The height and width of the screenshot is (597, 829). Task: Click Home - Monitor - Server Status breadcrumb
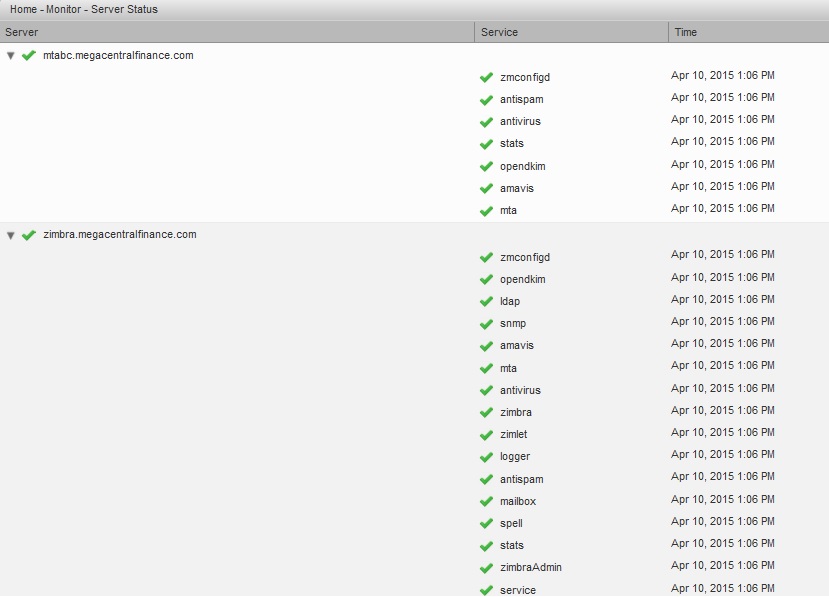(84, 9)
